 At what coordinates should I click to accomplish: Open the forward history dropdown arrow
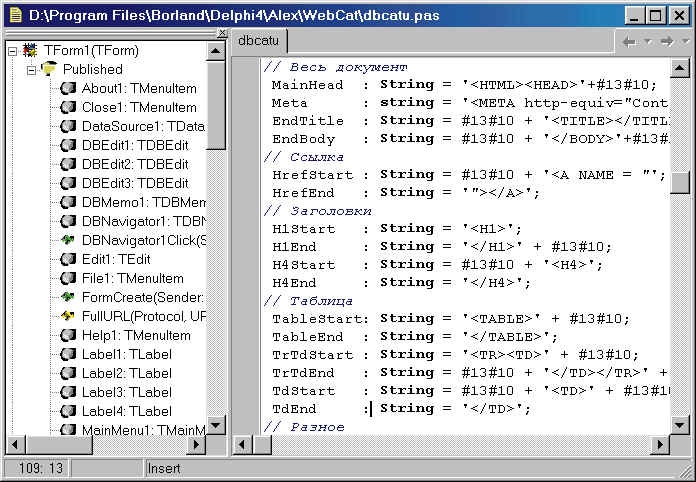point(686,42)
